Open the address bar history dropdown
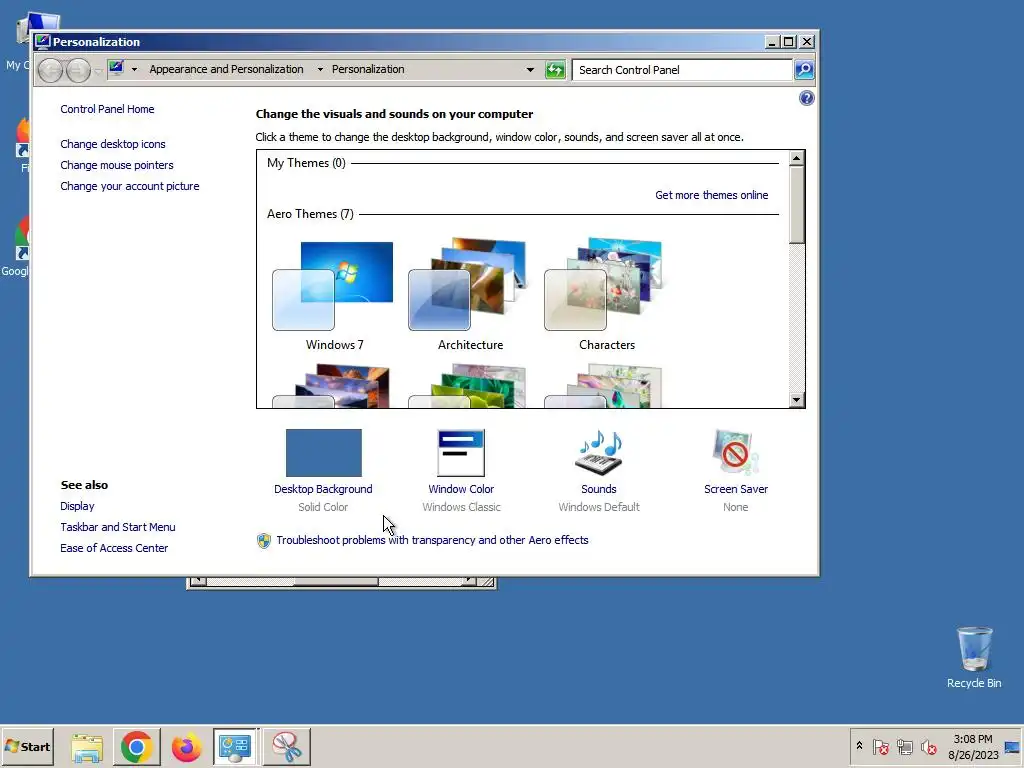1024x768 pixels. click(x=530, y=69)
